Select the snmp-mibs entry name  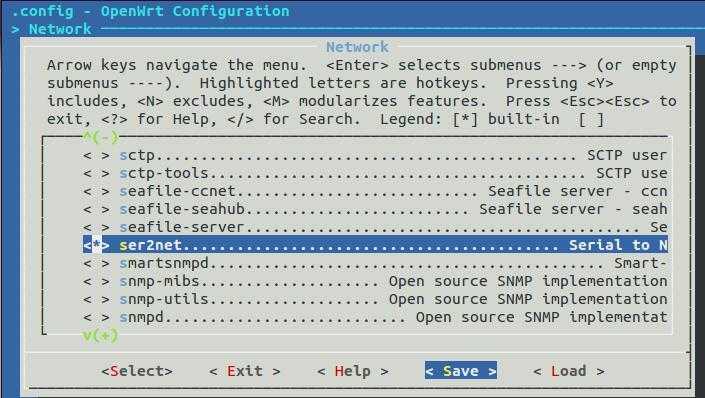(160, 281)
